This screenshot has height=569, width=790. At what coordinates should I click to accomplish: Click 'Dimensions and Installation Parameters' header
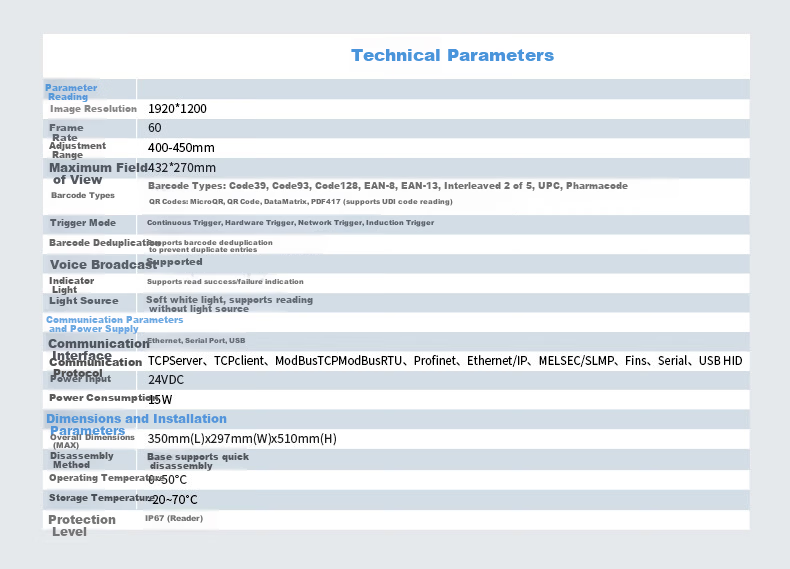click(136, 425)
